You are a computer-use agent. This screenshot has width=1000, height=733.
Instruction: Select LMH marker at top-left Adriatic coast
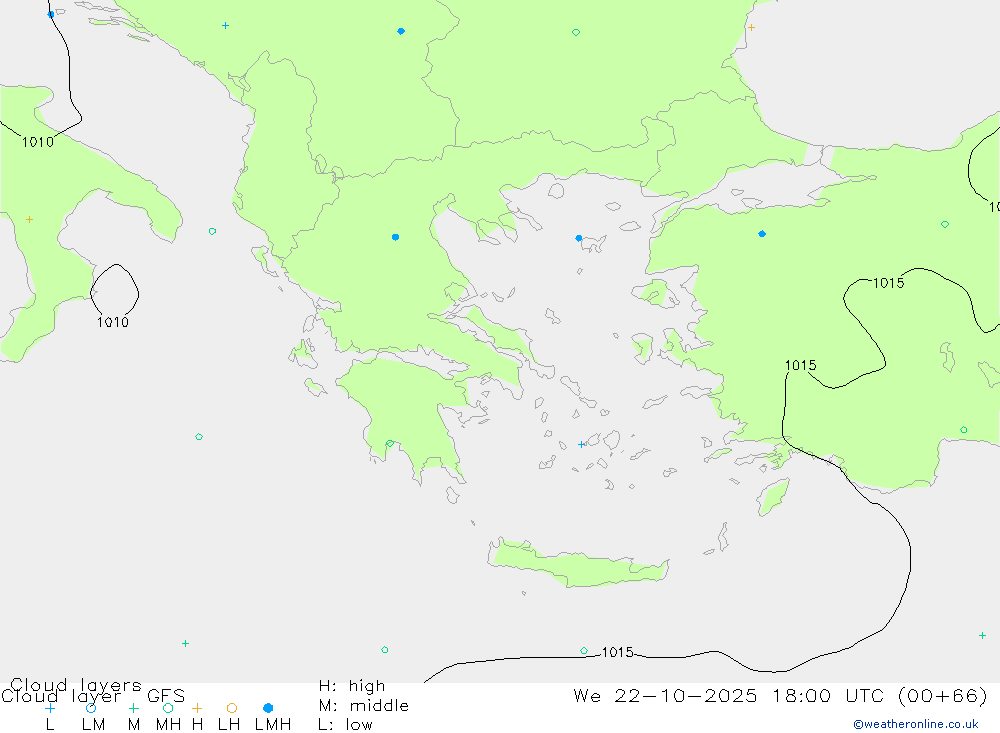pos(51,14)
